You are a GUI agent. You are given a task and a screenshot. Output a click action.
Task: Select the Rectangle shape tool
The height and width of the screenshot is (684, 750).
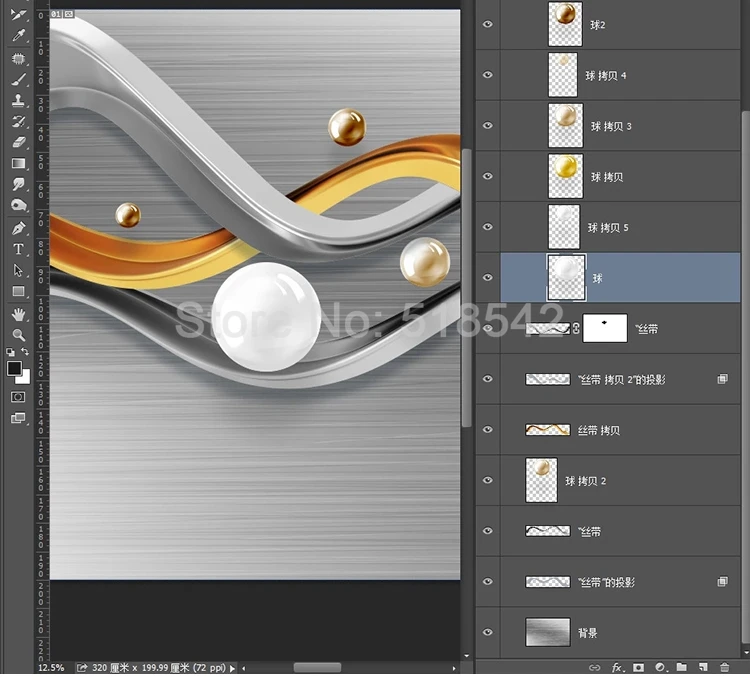coord(19,291)
